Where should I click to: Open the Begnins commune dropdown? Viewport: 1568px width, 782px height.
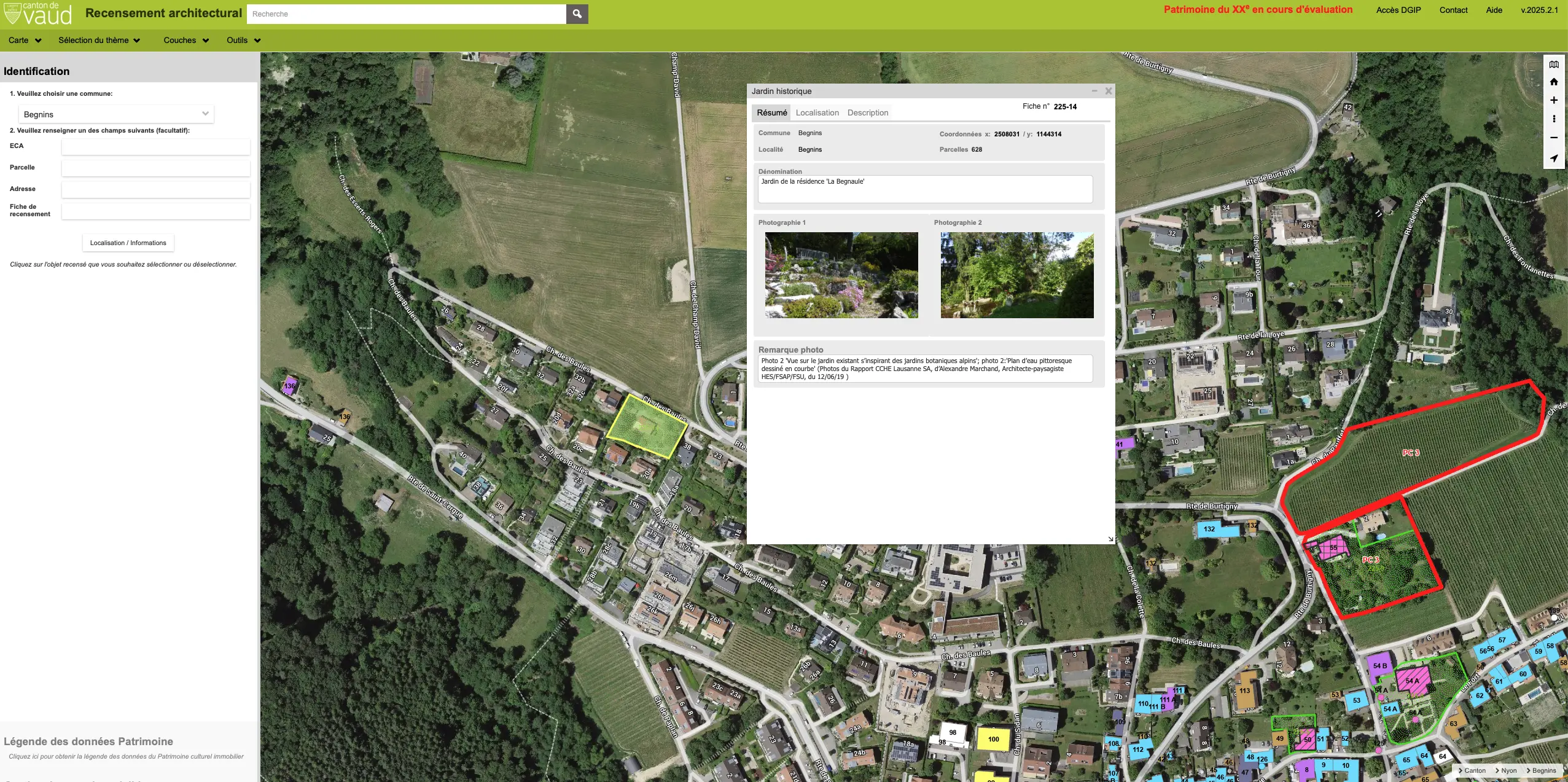tap(116, 114)
